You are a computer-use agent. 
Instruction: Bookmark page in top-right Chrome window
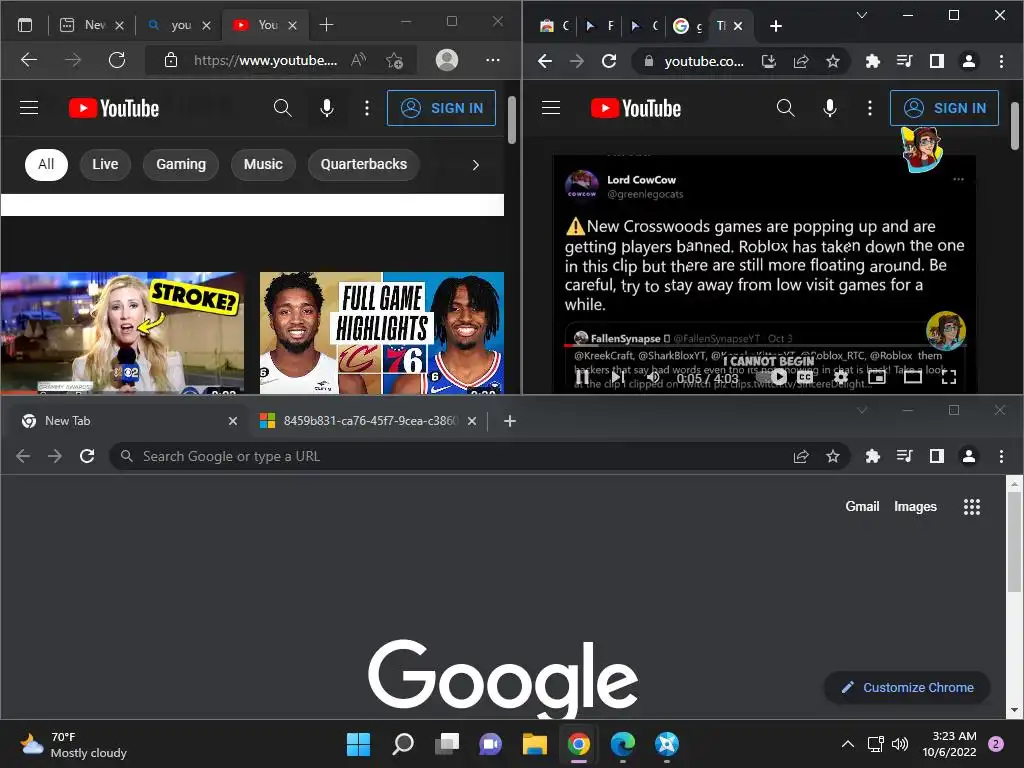point(833,61)
